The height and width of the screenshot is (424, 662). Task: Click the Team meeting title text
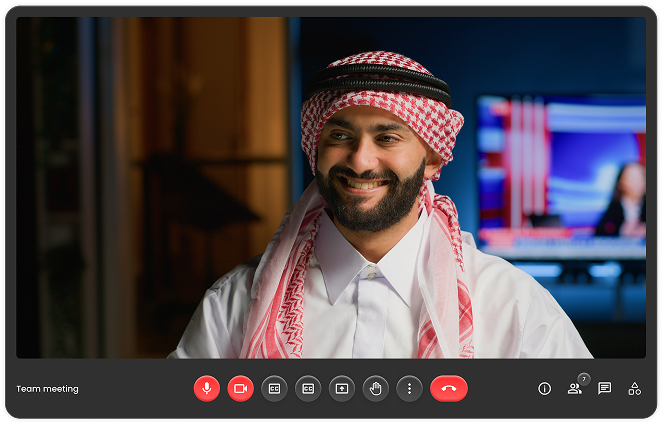[47, 389]
